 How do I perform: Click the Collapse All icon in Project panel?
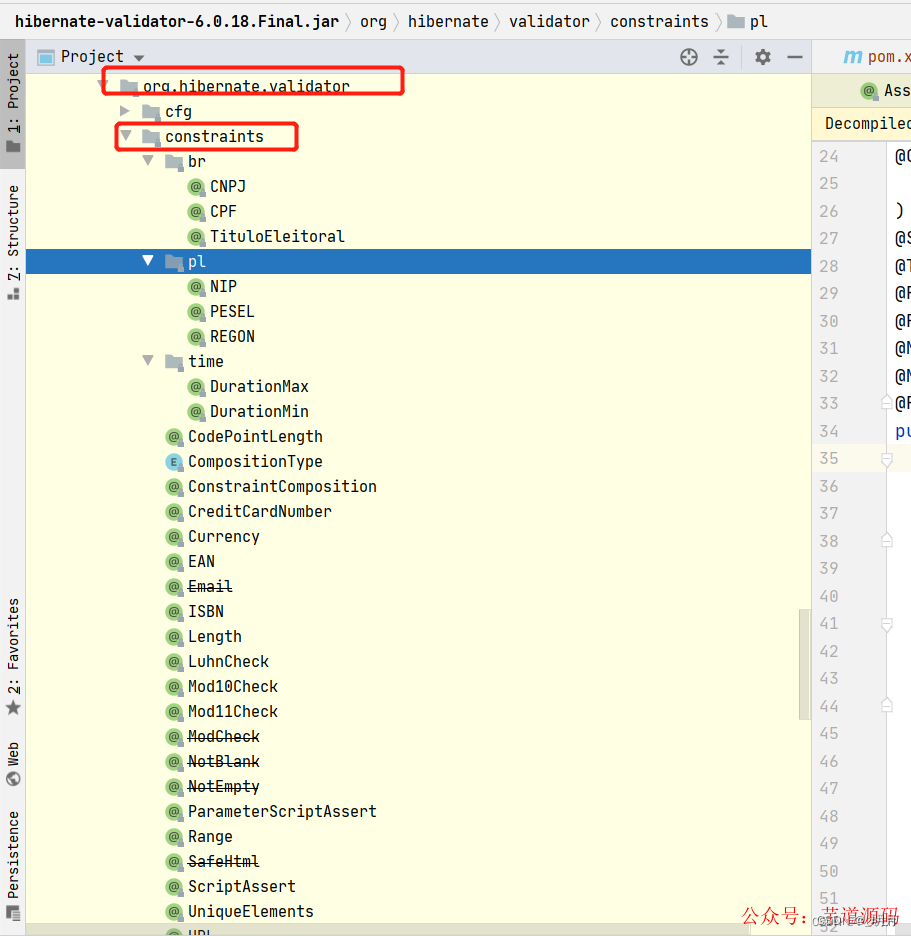(x=721, y=57)
